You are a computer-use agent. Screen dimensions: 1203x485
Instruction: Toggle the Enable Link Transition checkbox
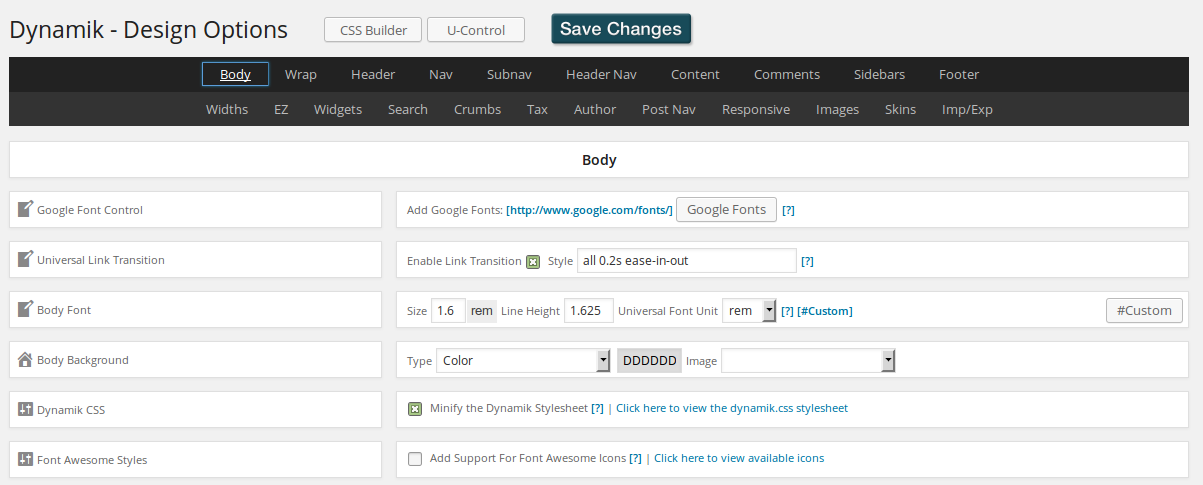tap(533, 261)
